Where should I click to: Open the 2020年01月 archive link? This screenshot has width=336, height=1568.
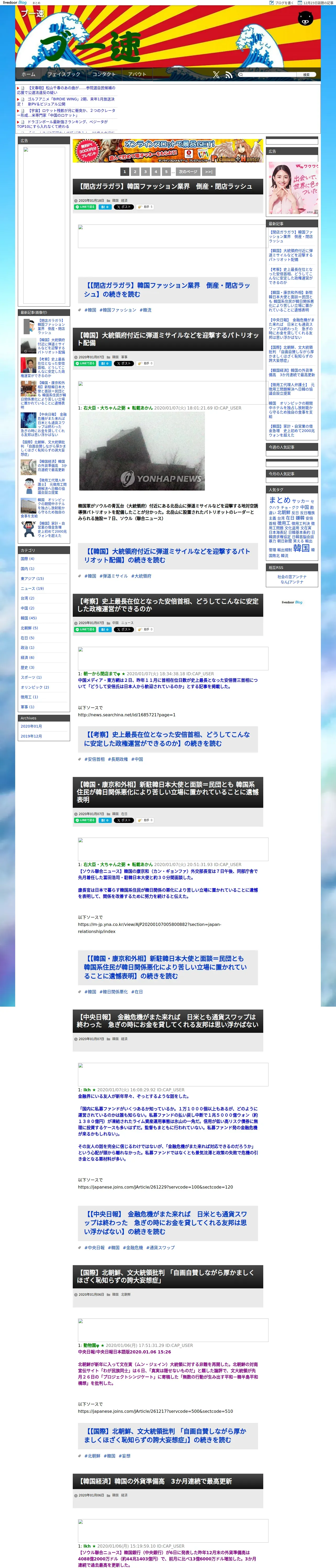click(31, 726)
